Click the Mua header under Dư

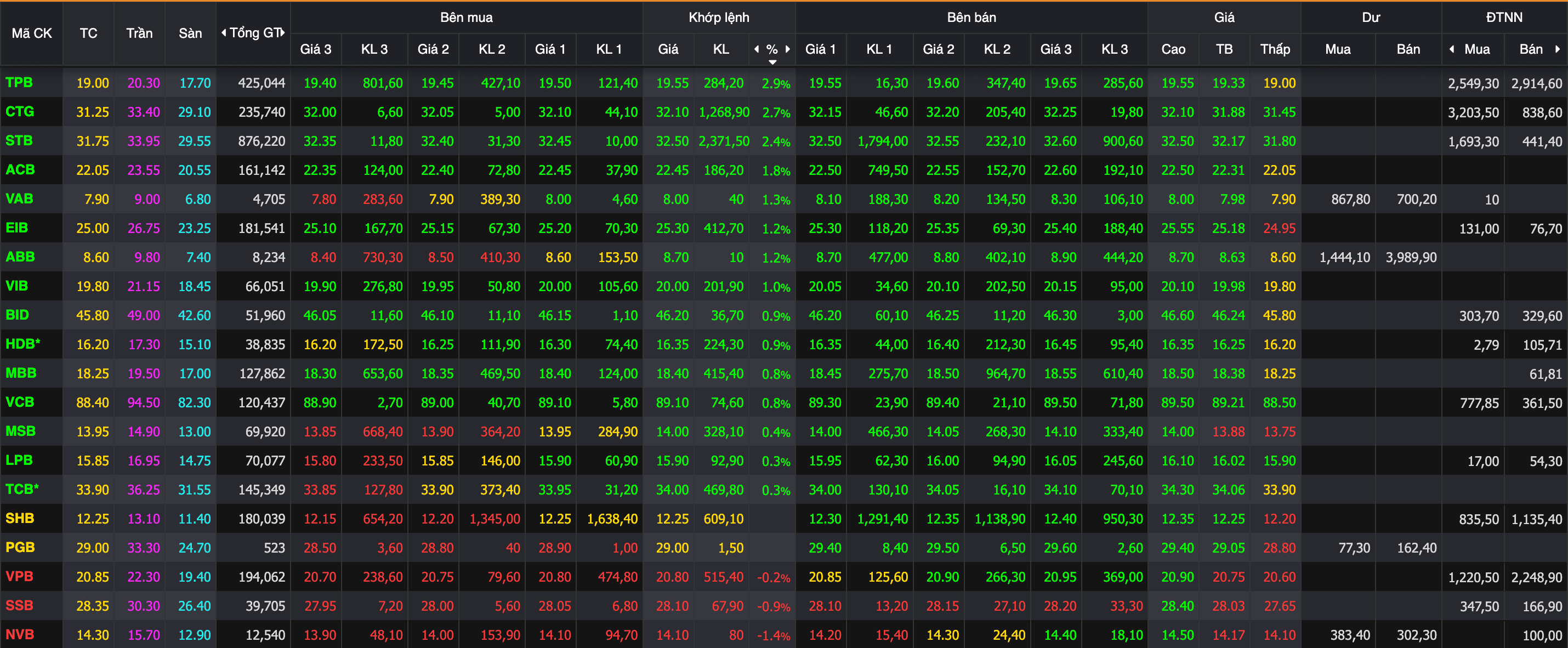point(1338,49)
